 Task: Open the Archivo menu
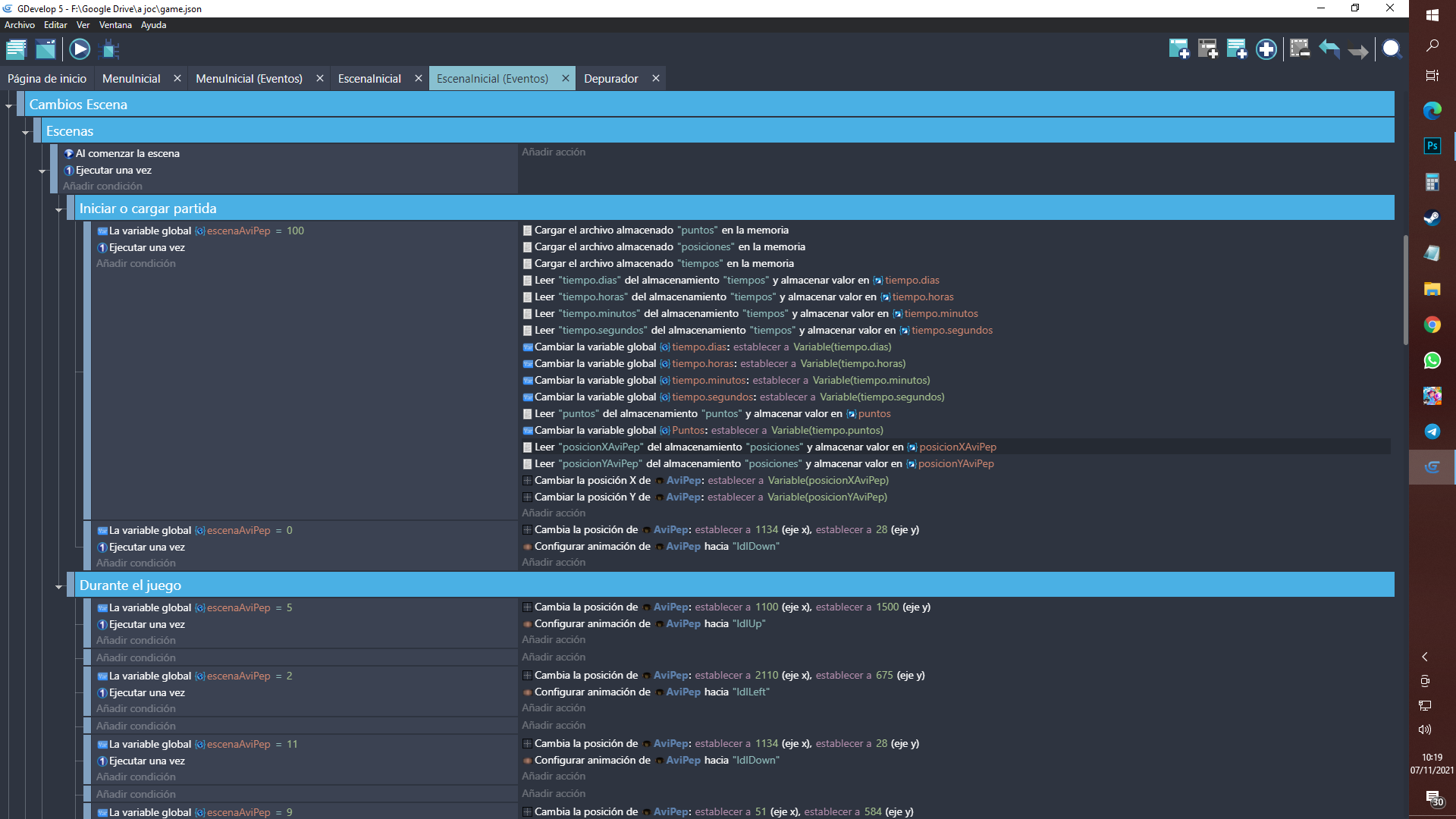click(19, 25)
